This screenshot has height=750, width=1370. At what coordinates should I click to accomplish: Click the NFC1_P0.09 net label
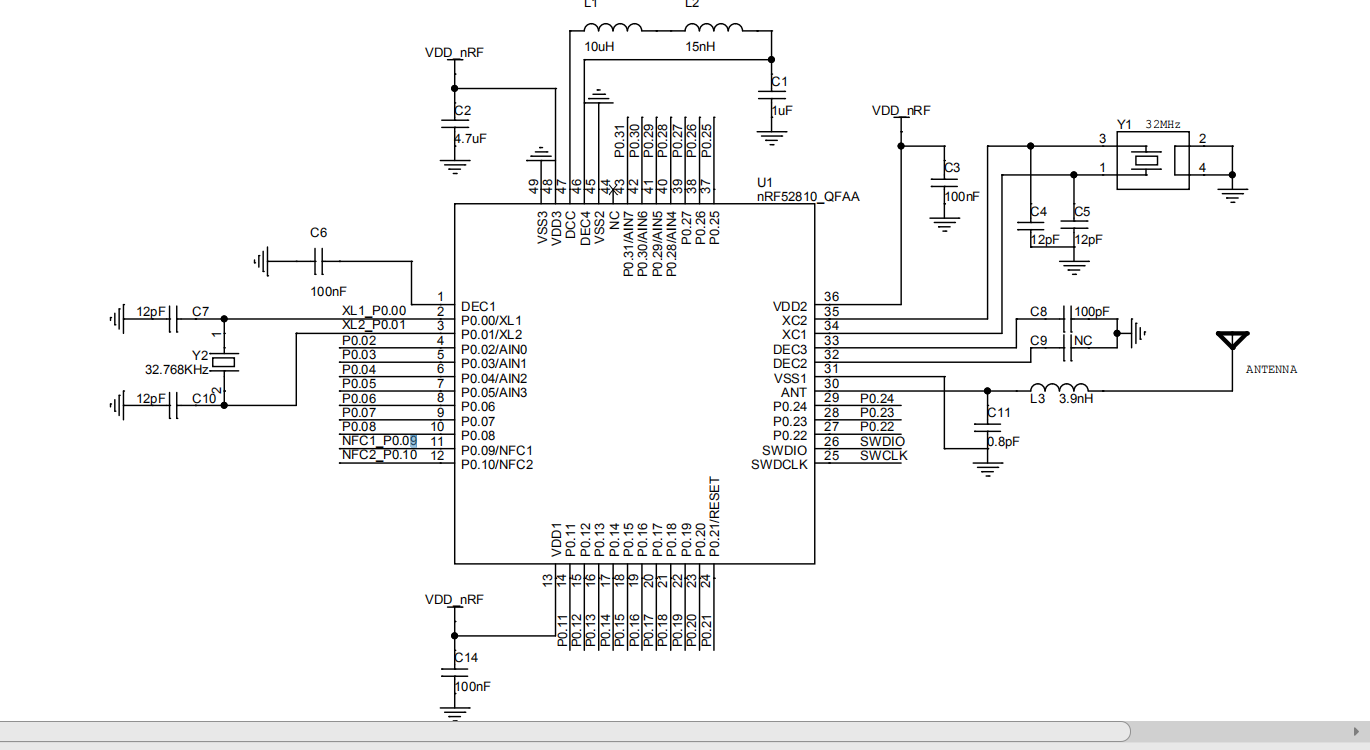pyautogui.click(x=379, y=441)
